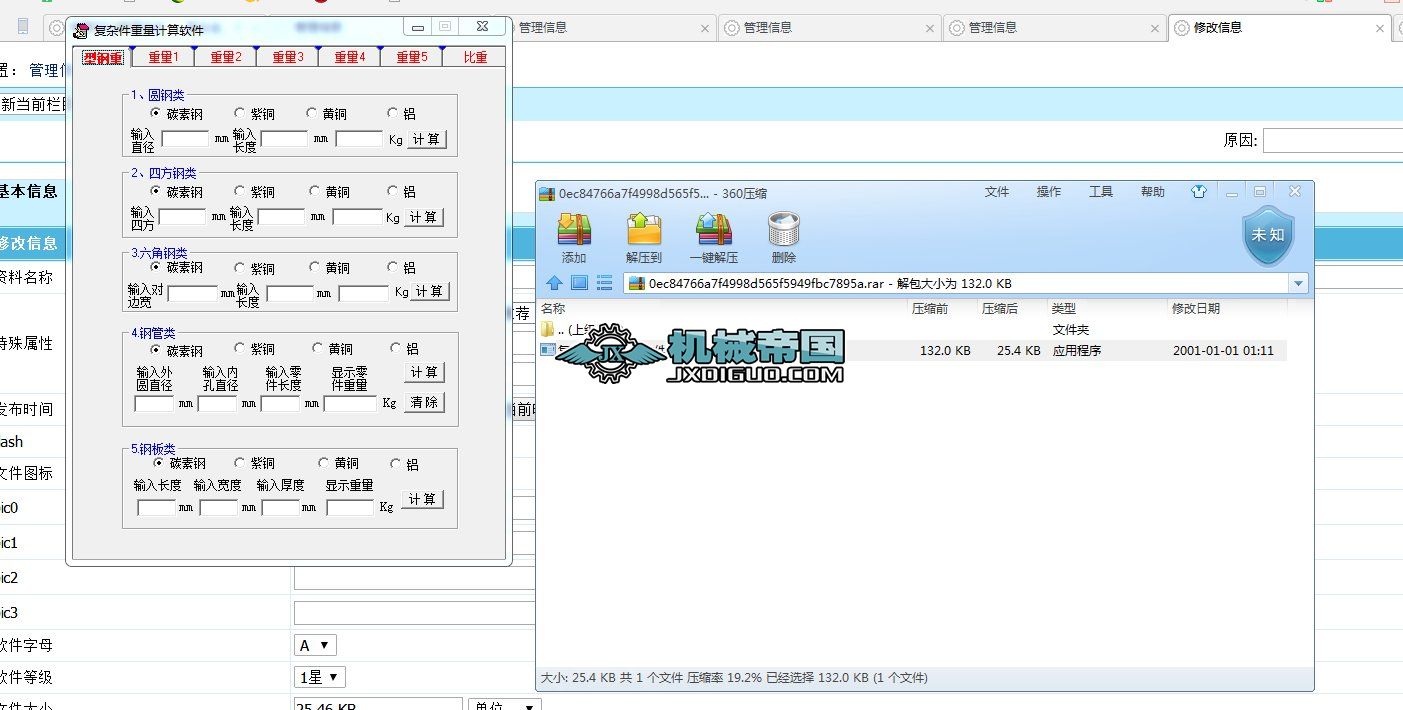Click the 未知 security shield badge
The height and width of the screenshot is (710, 1403).
pyautogui.click(x=1267, y=235)
